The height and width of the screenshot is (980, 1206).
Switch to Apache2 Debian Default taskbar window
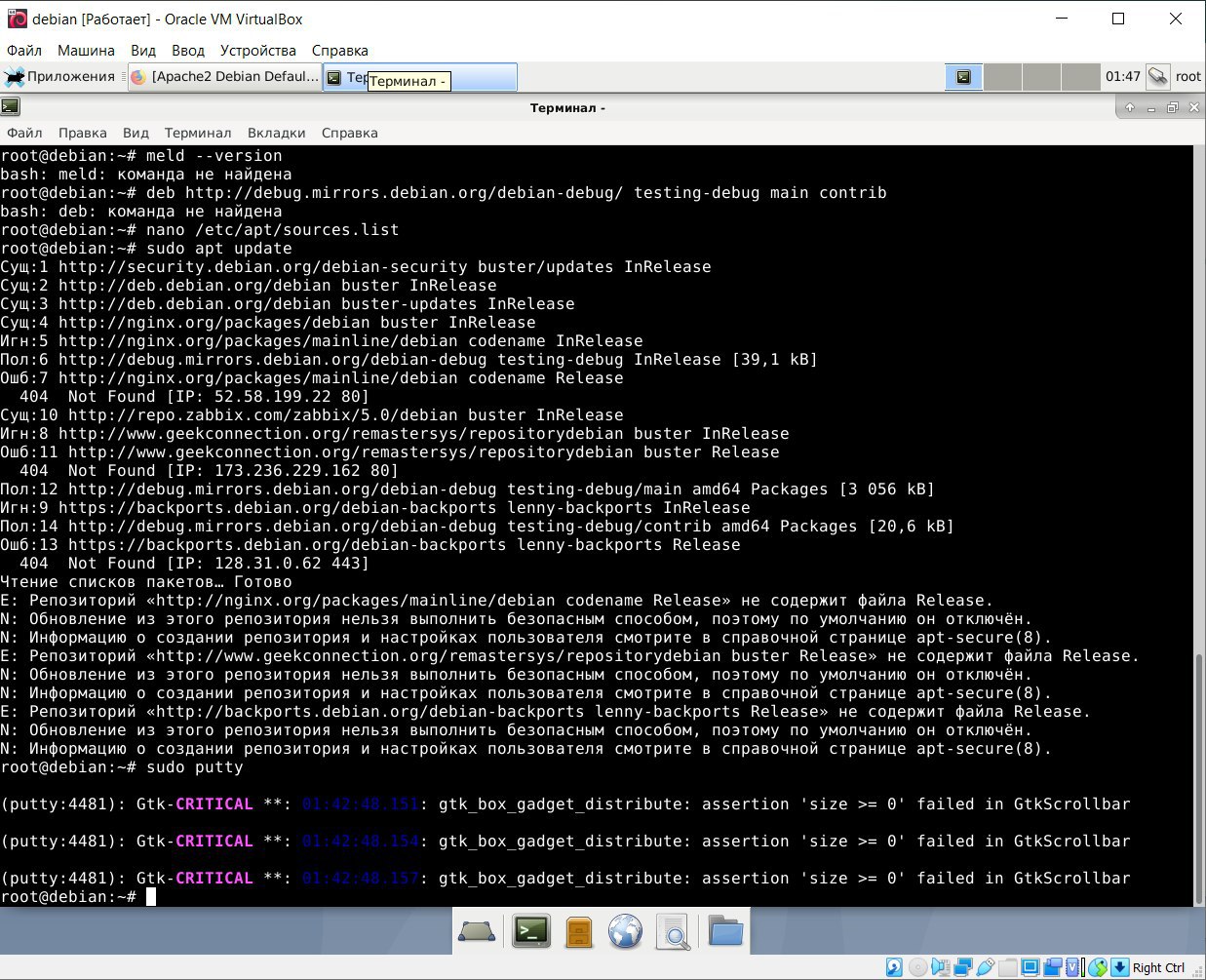[x=225, y=77]
